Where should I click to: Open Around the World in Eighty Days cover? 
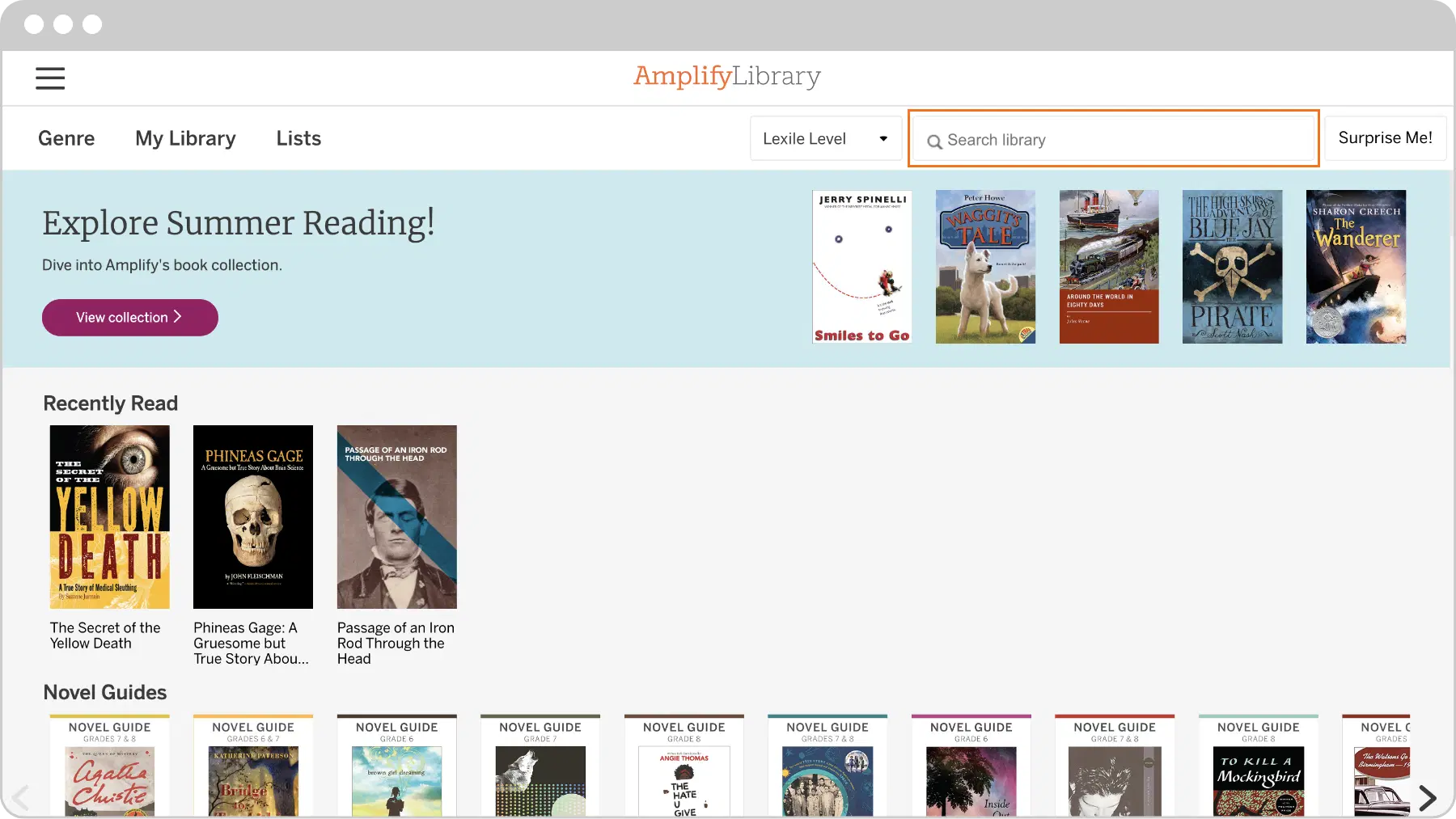coord(1109,267)
